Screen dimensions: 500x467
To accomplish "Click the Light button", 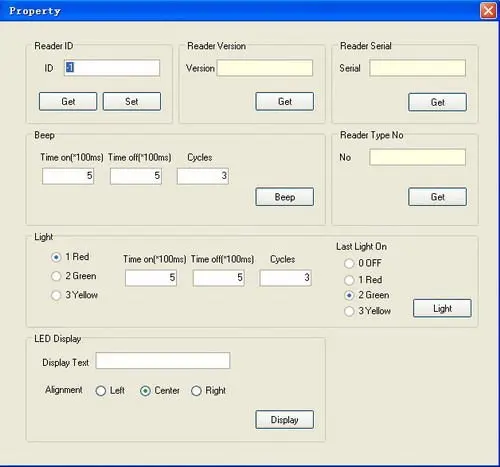I will pos(442,308).
